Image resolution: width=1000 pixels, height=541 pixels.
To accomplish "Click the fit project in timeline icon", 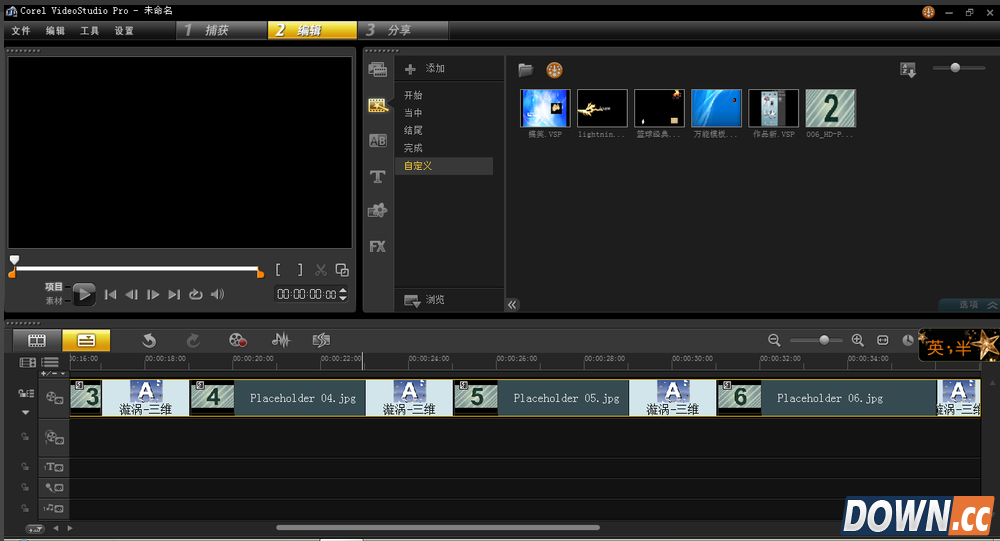I will click(x=883, y=341).
